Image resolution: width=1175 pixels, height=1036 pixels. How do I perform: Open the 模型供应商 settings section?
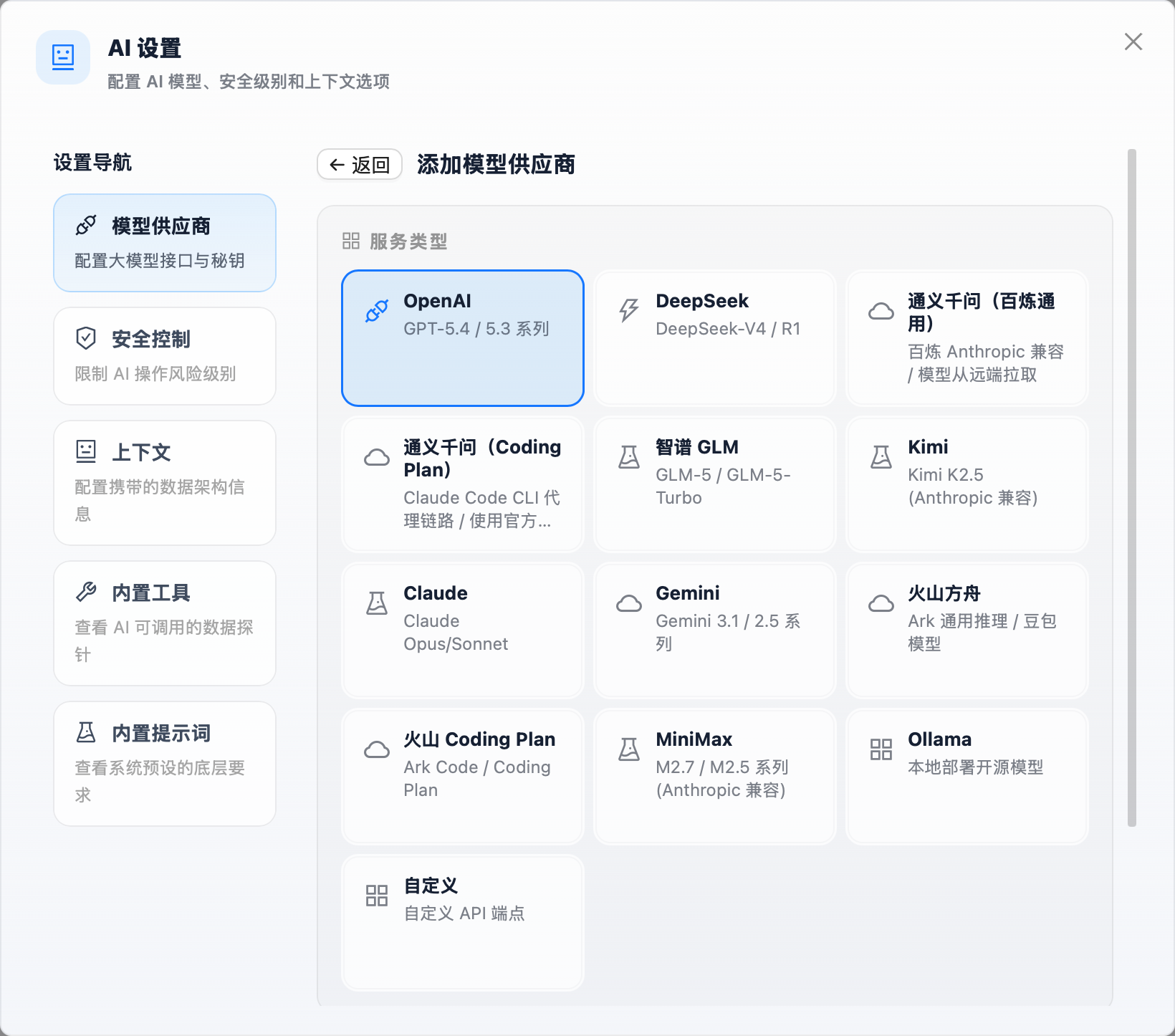click(x=165, y=243)
